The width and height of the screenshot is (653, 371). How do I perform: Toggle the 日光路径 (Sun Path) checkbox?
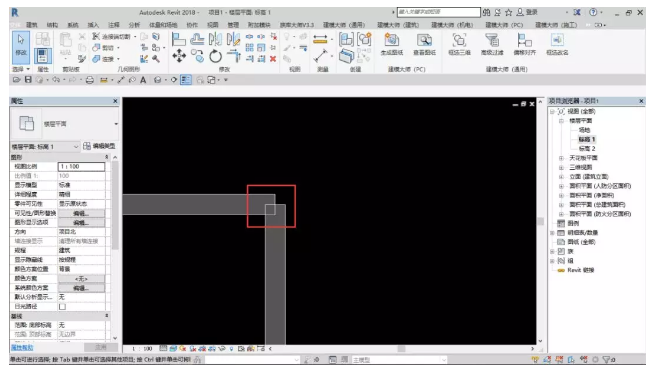pyautogui.click(x=62, y=306)
